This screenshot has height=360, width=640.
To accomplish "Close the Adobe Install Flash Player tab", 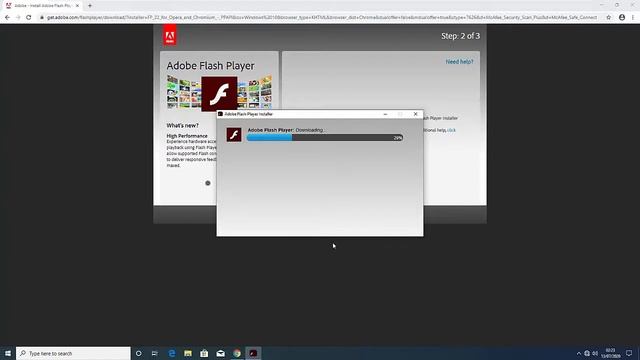I will (77, 6).
